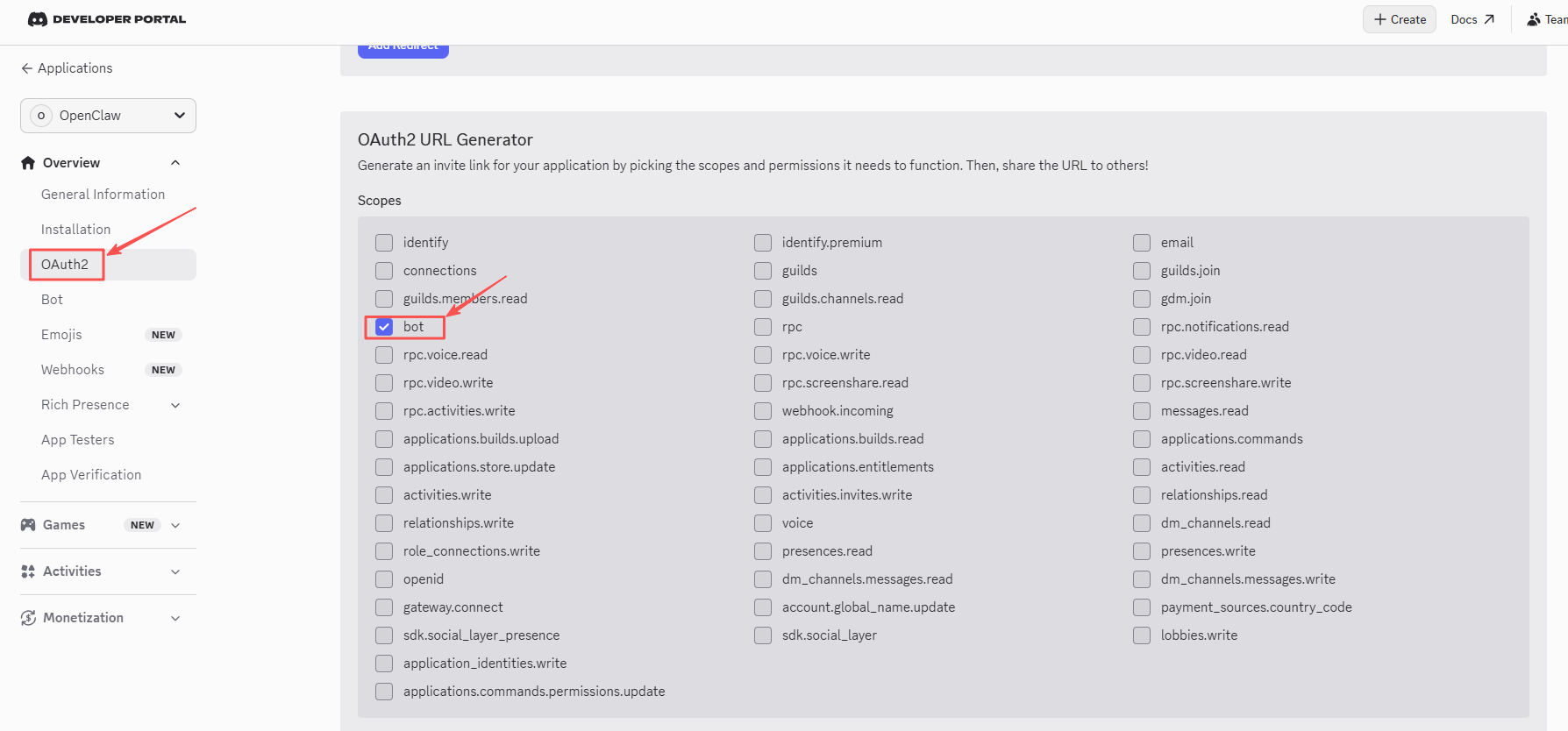
Task: Click the back arrow beside Applications
Action: tap(27, 68)
